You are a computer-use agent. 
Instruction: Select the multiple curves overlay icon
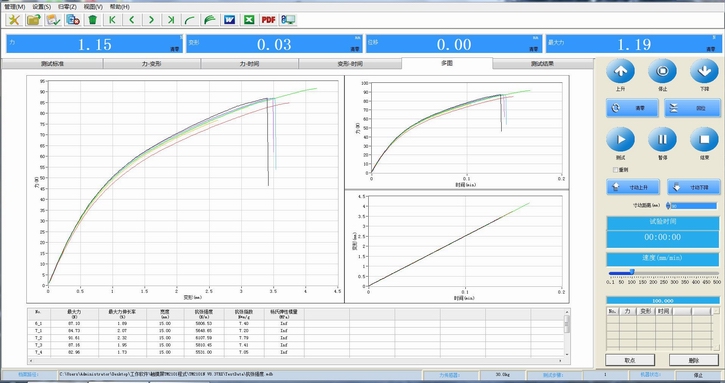tap(210, 19)
